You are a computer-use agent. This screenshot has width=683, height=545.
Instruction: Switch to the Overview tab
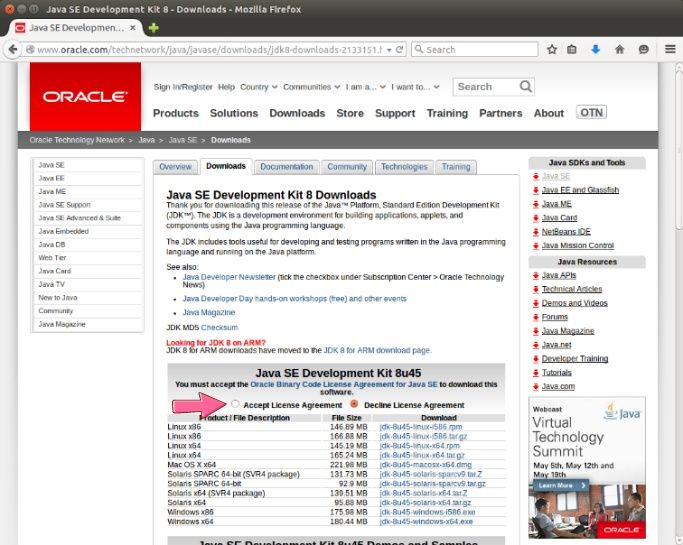click(175, 167)
